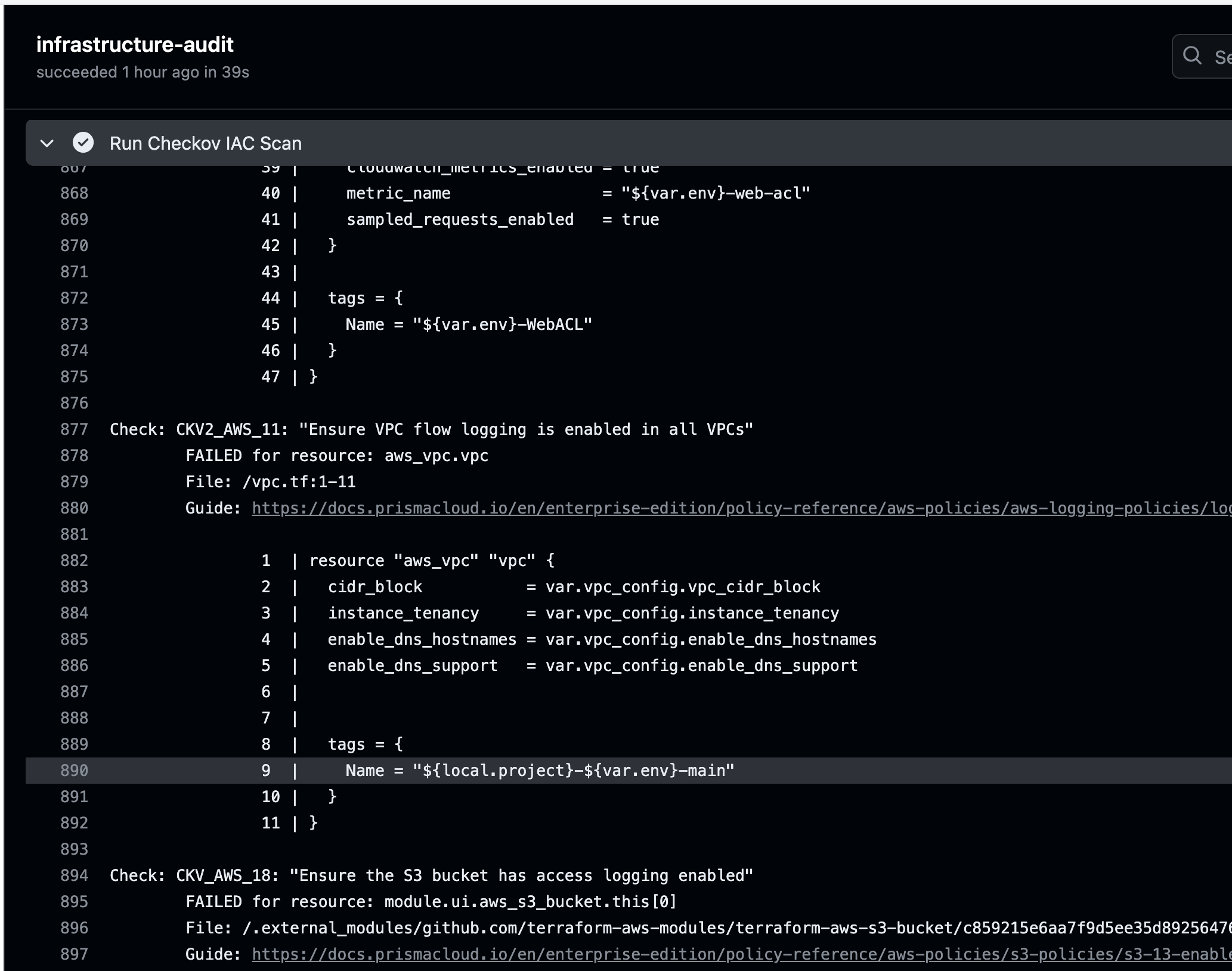Click the green success checkmark icon
The height and width of the screenshot is (971, 1232).
pos(83,143)
